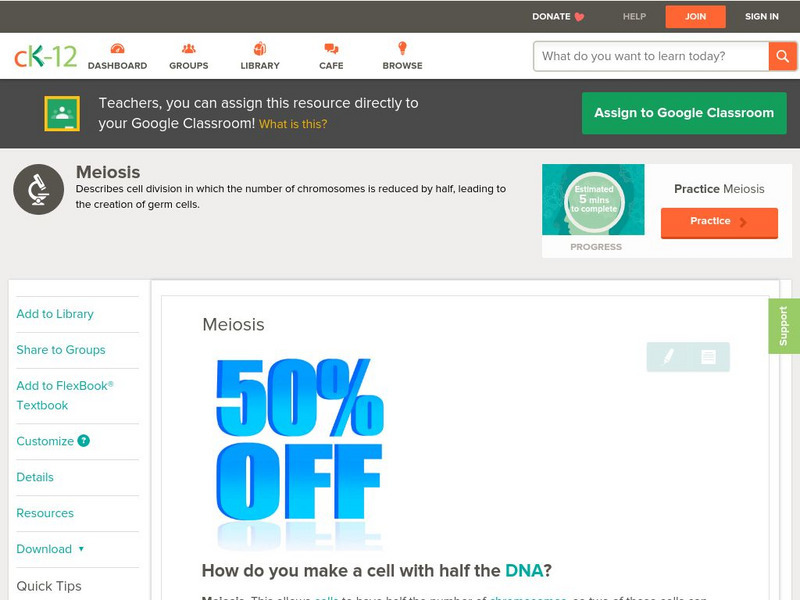Open the Library backpack icon

(x=260, y=49)
